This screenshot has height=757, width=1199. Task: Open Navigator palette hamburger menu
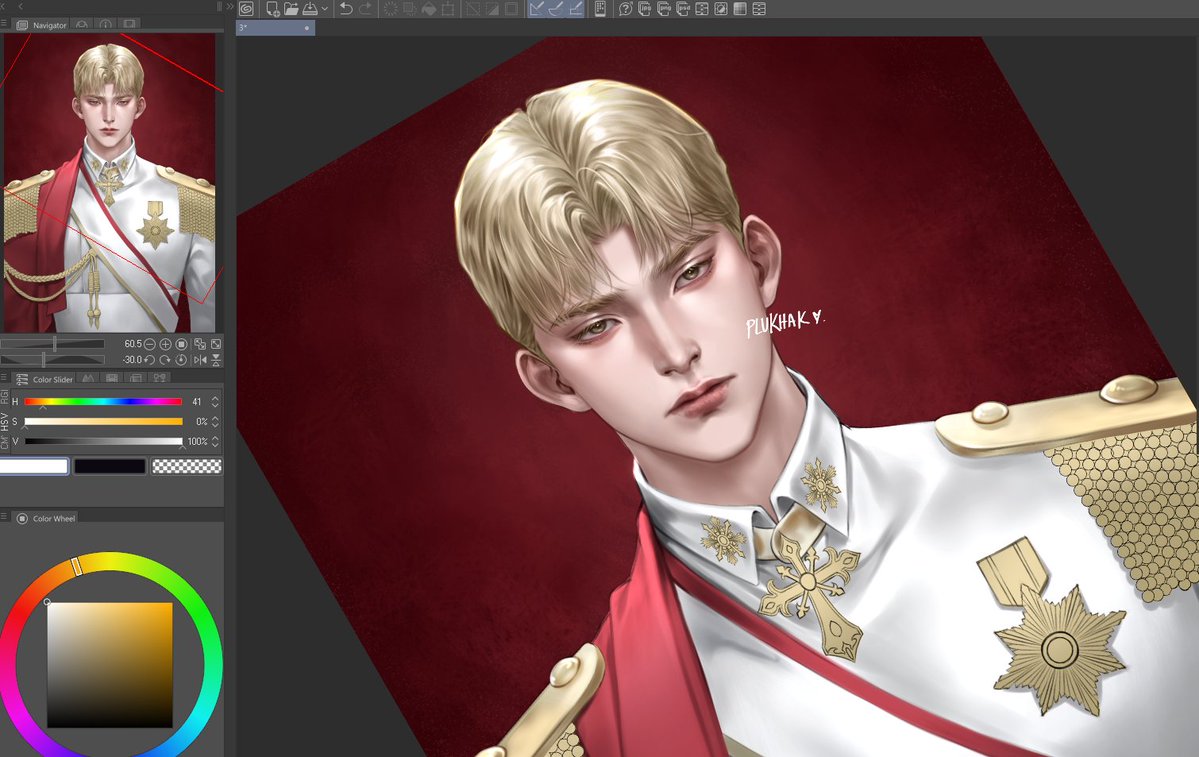click(5, 24)
